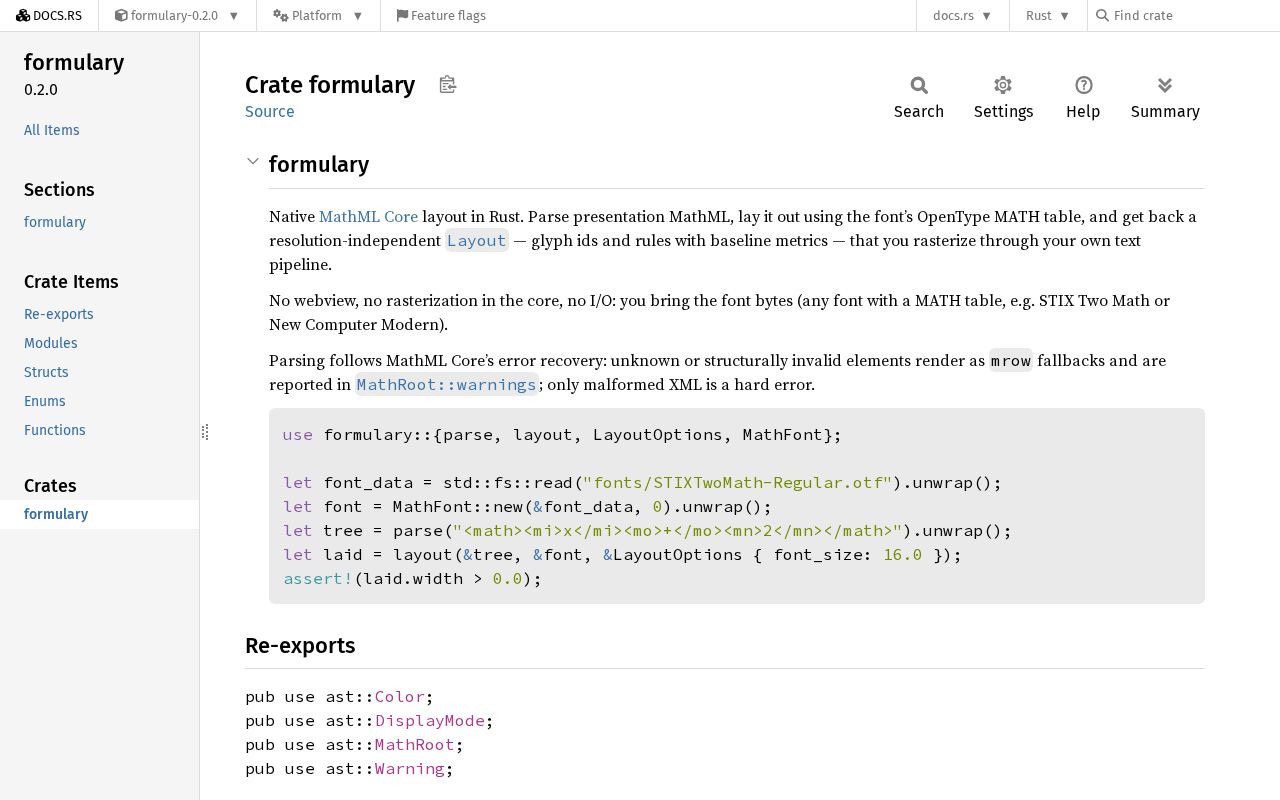Click the Crates sidebar heading
This screenshot has height=800, width=1280.
pos(50,485)
